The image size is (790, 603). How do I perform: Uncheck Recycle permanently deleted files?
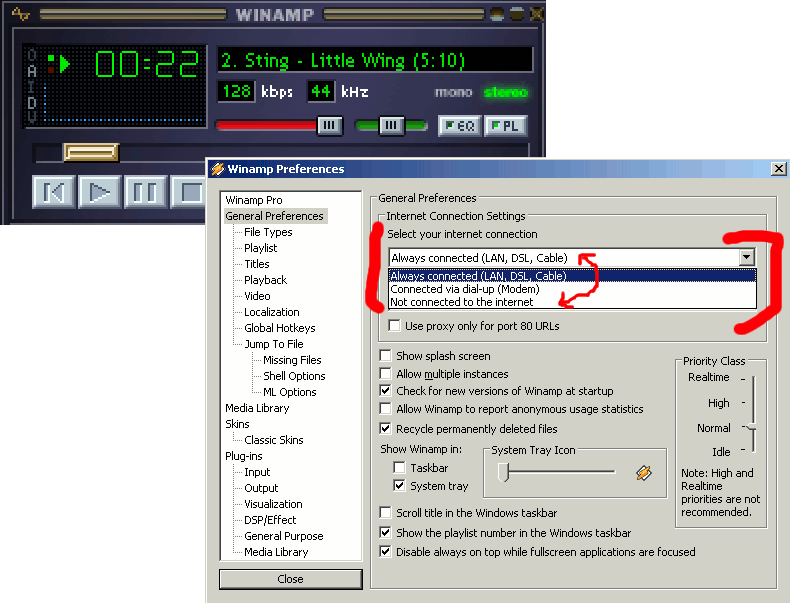click(x=385, y=429)
